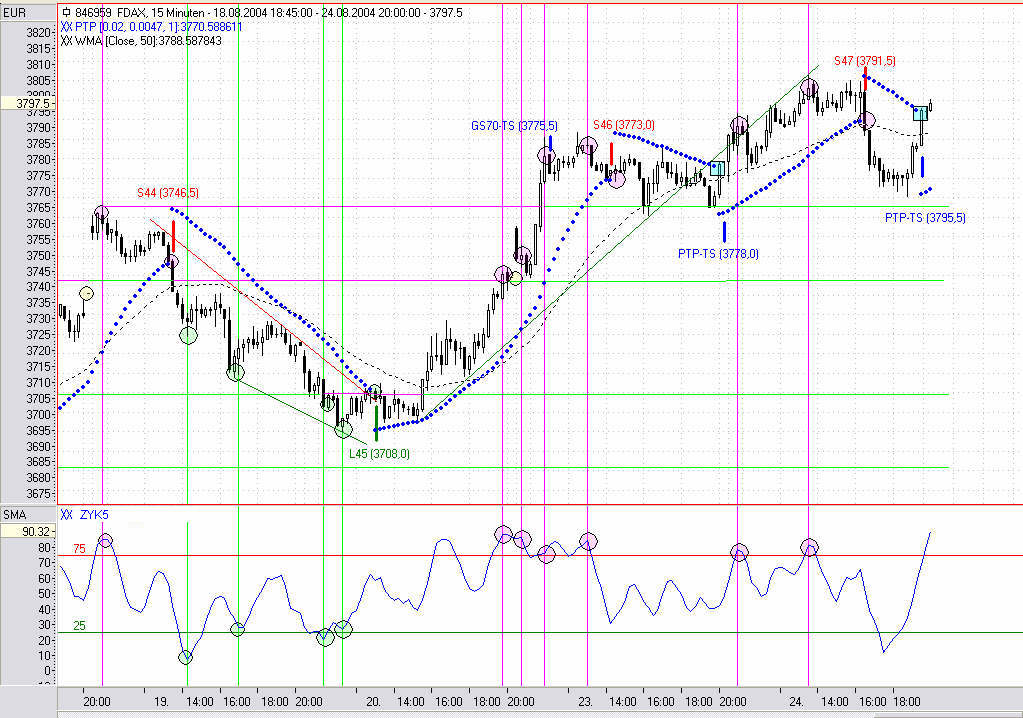Image resolution: width=1023 pixels, height=718 pixels.
Task: Select the current price tag 3797.5 on axis
Action: [x=29, y=103]
